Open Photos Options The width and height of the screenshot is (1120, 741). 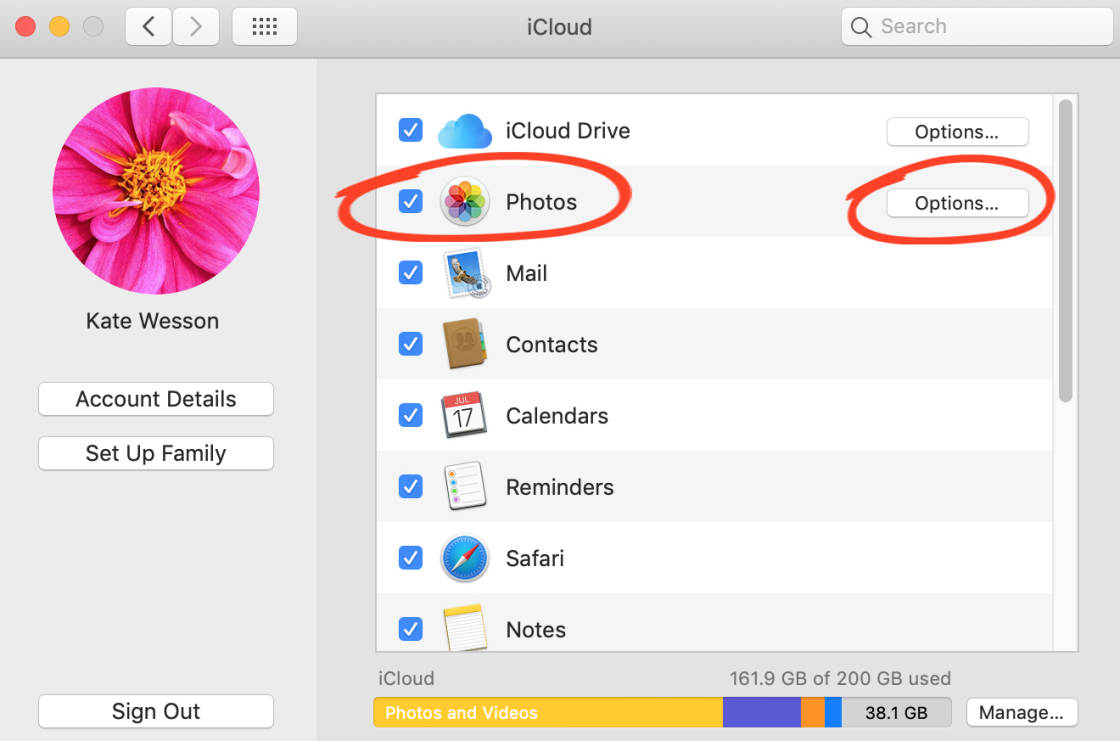pyautogui.click(x=957, y=203)
